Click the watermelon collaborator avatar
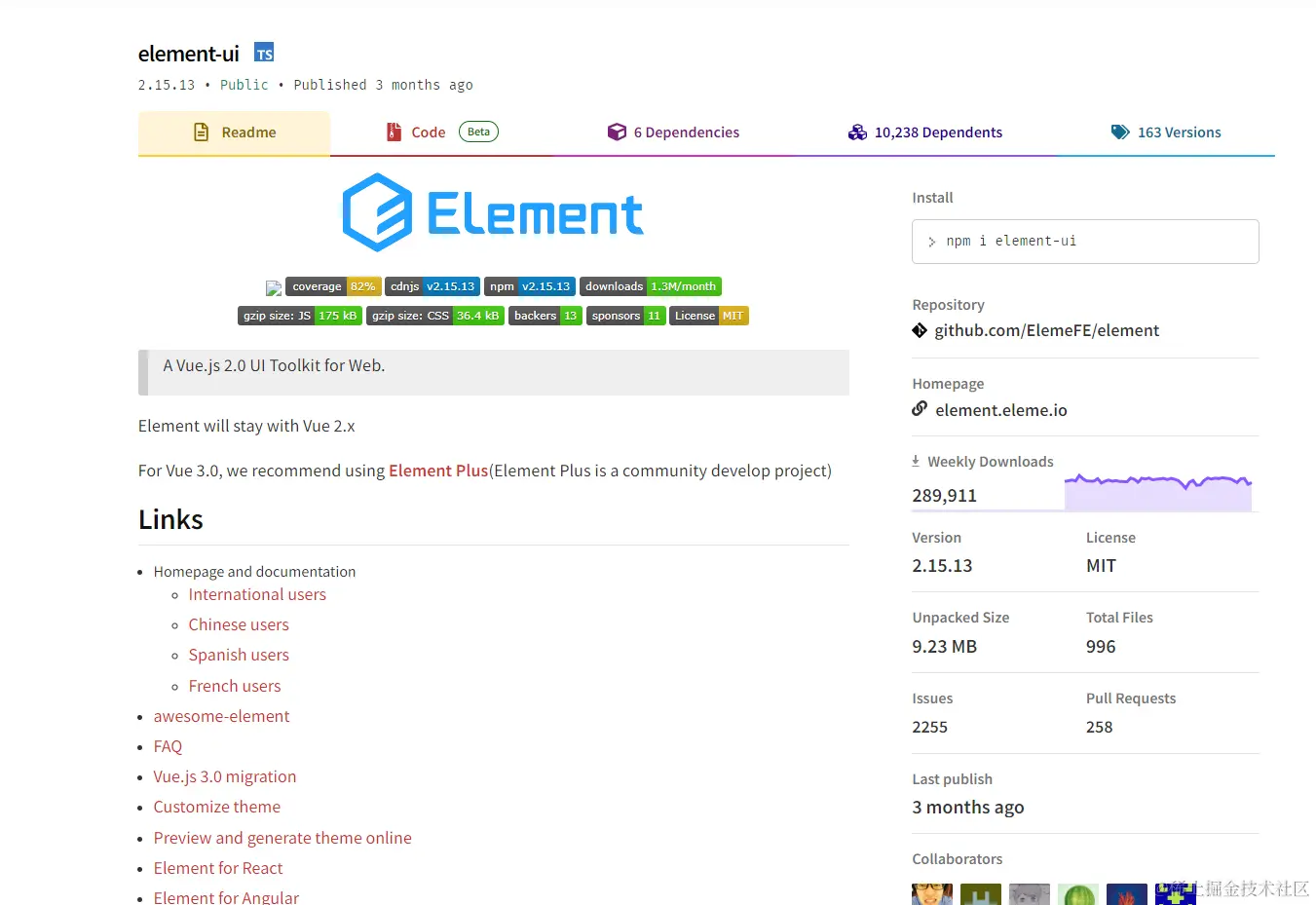Image resolution: width=1316 pixels, height=905 pixels. coord(1078,894)
